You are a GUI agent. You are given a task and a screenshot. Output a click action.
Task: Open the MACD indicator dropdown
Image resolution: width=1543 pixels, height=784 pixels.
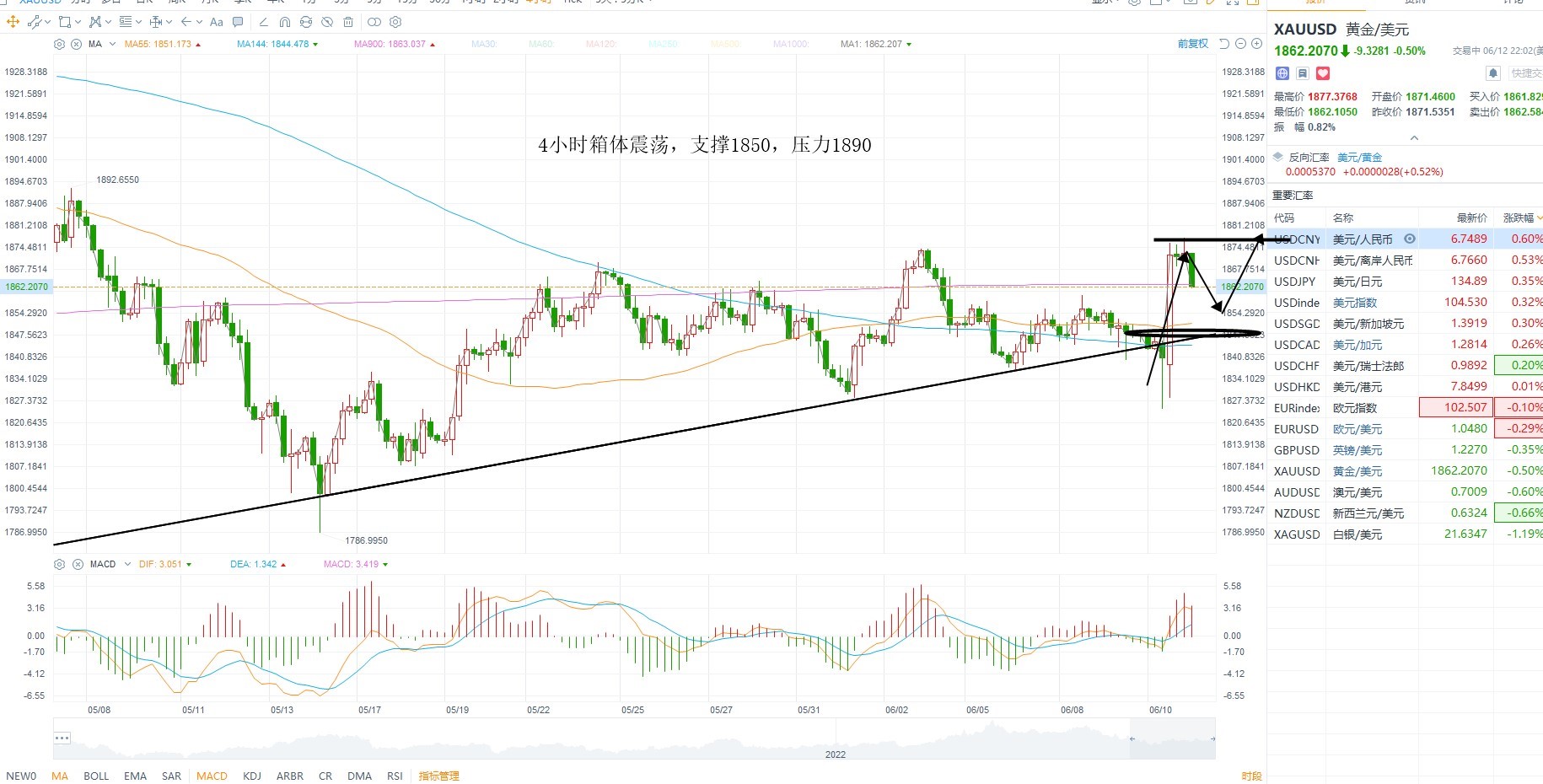click(127, 564)
